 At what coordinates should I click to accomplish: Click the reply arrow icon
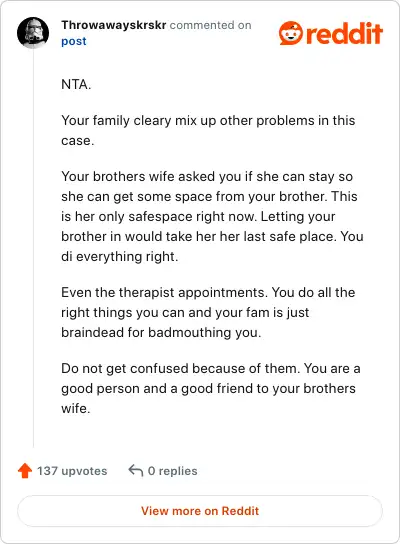pyautogui.click(x=136, y=471)
